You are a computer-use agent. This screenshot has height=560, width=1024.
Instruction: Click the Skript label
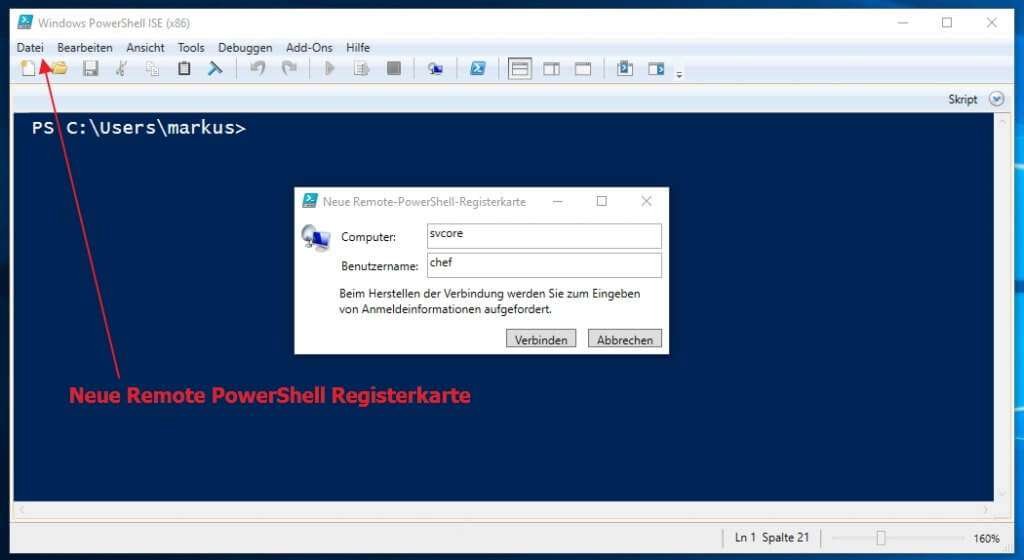[963, 99]
